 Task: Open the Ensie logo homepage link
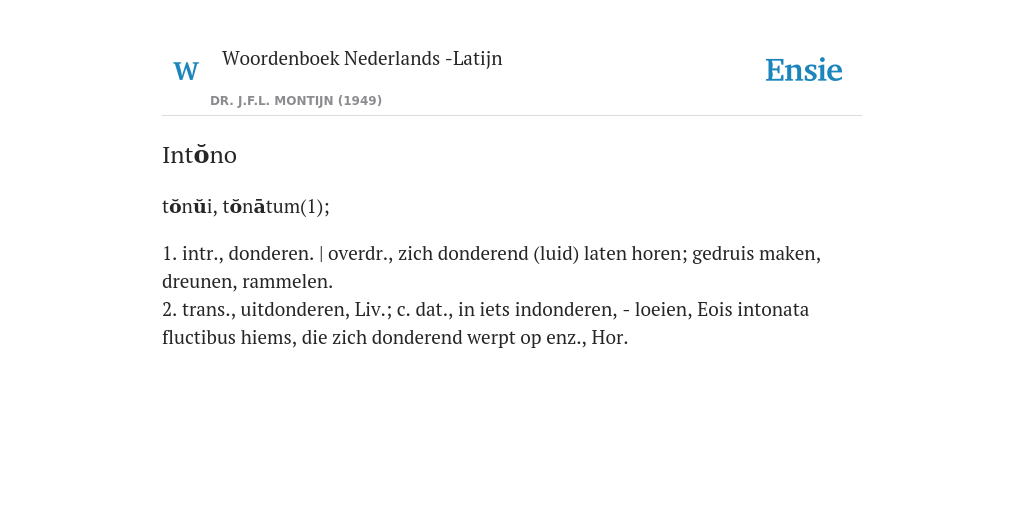pos(803,70)
